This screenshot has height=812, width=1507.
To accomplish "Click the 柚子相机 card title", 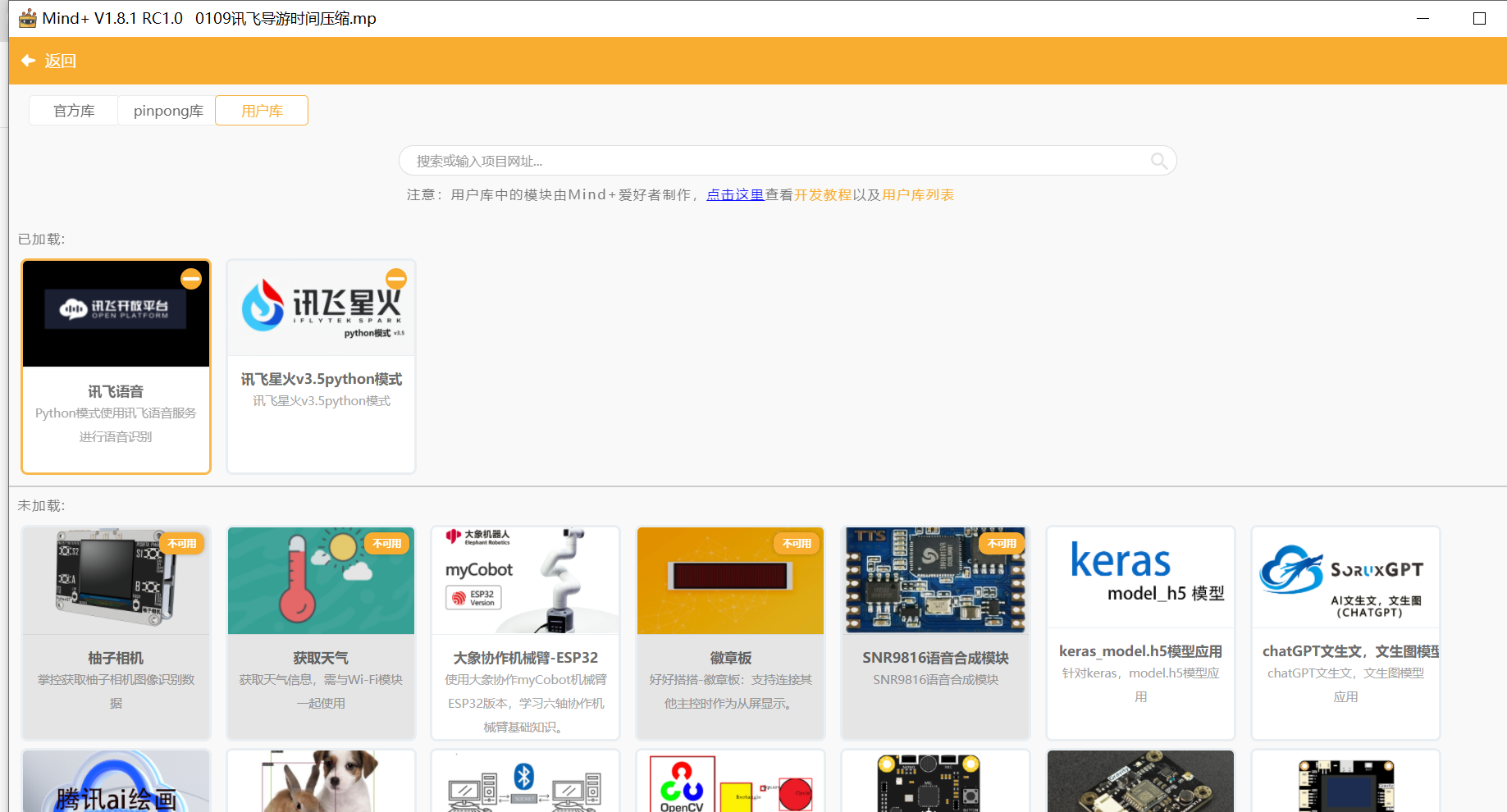I will click(x=116, y=658).
